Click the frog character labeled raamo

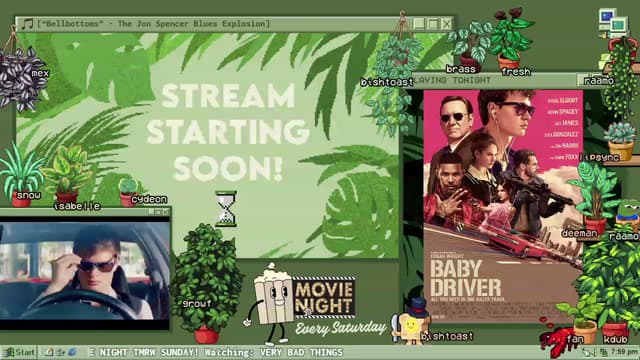pos(627,215)
